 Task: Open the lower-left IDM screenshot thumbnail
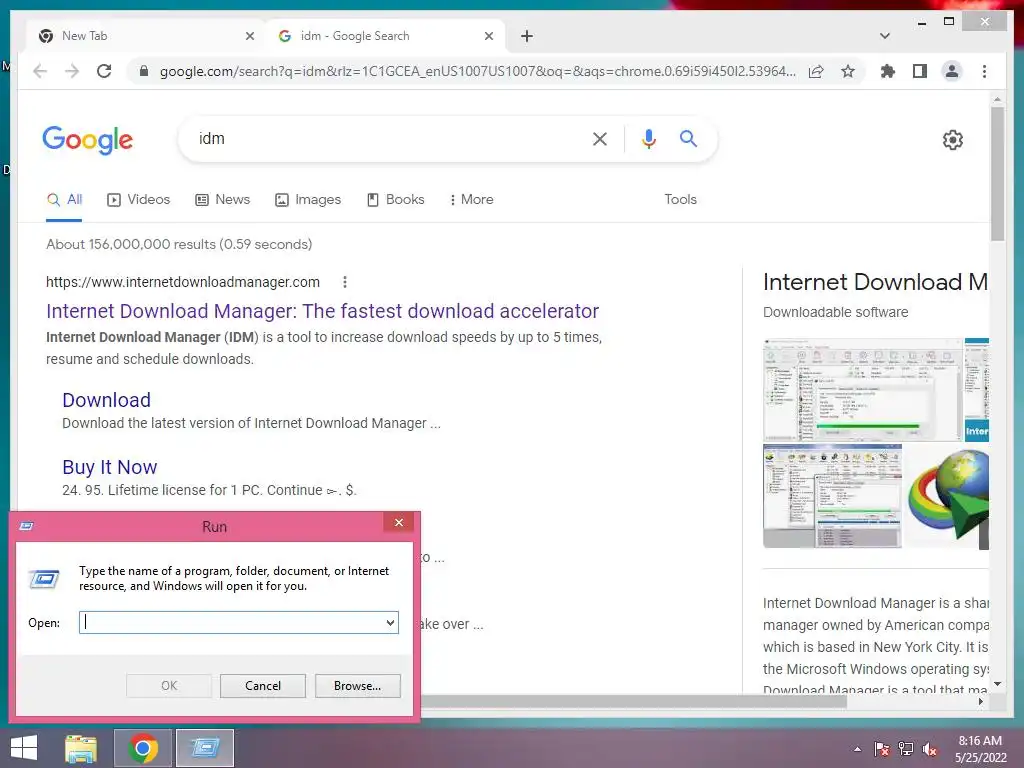click(x=833, y=496)
